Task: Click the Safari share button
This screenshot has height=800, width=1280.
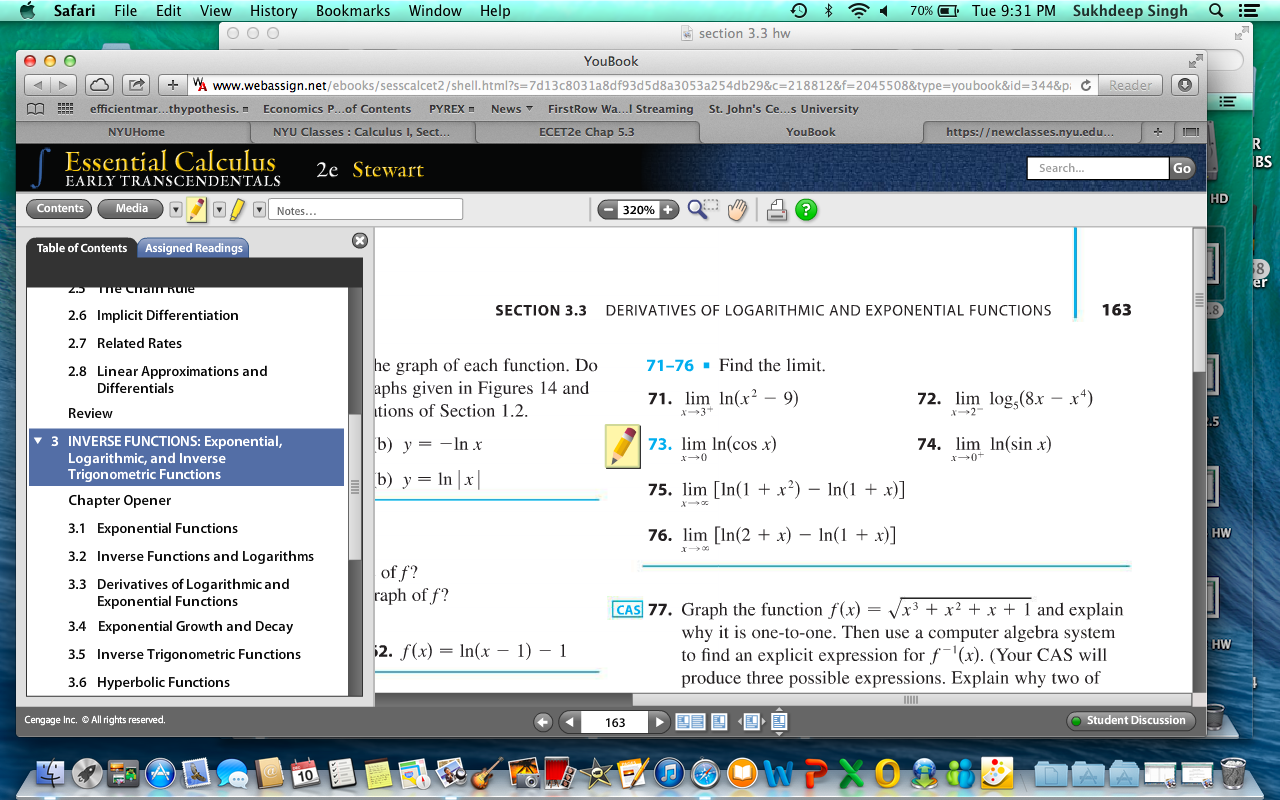Action: (x=137, y=85)
